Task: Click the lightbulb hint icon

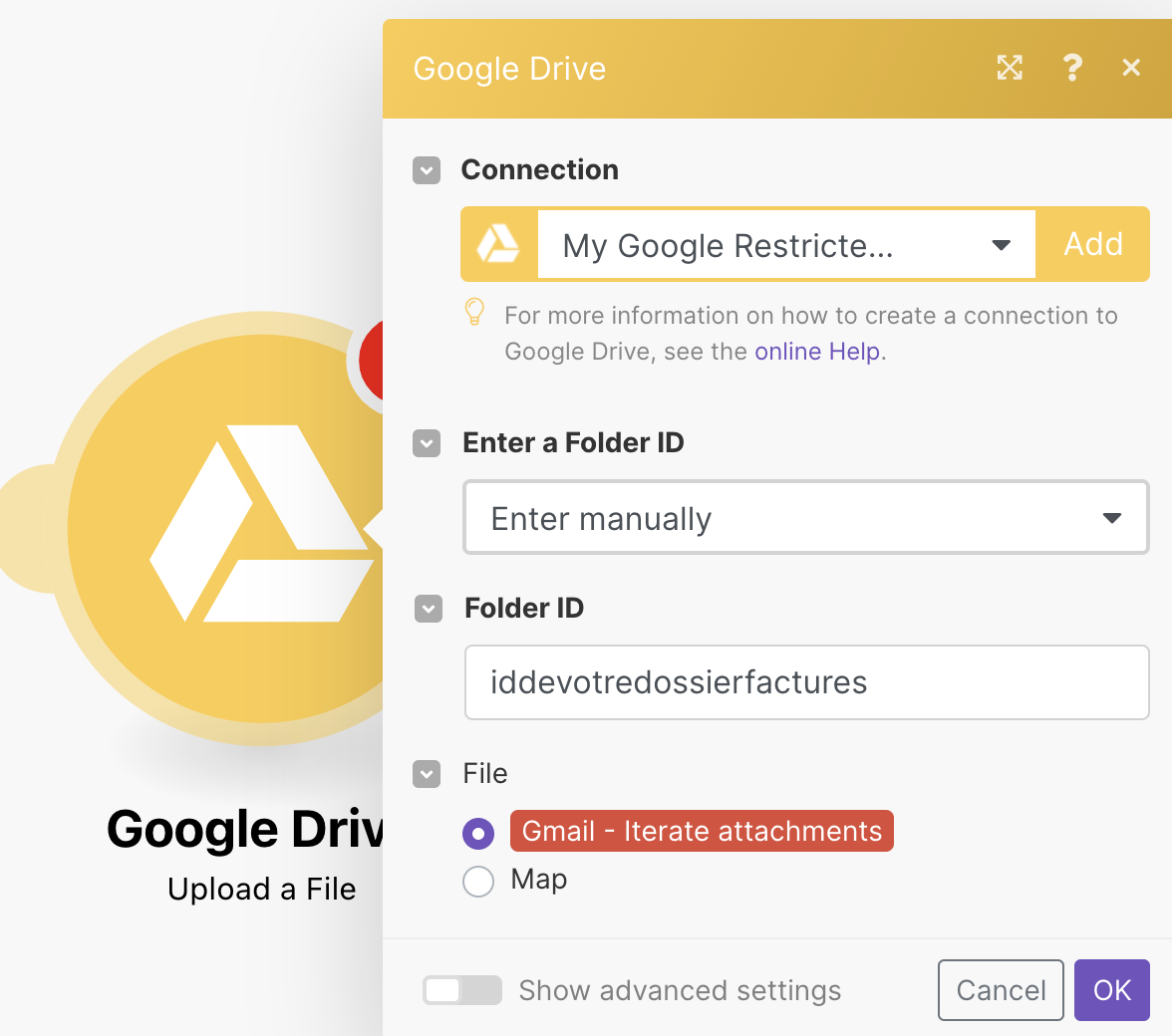Action: (474, 312)
